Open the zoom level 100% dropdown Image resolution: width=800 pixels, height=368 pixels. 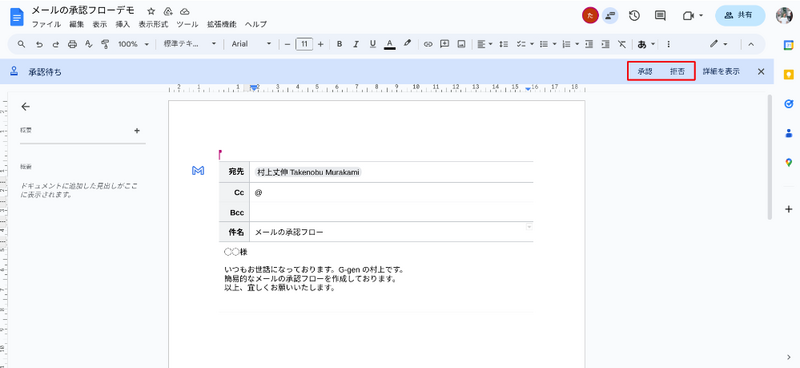click(133, 44)
